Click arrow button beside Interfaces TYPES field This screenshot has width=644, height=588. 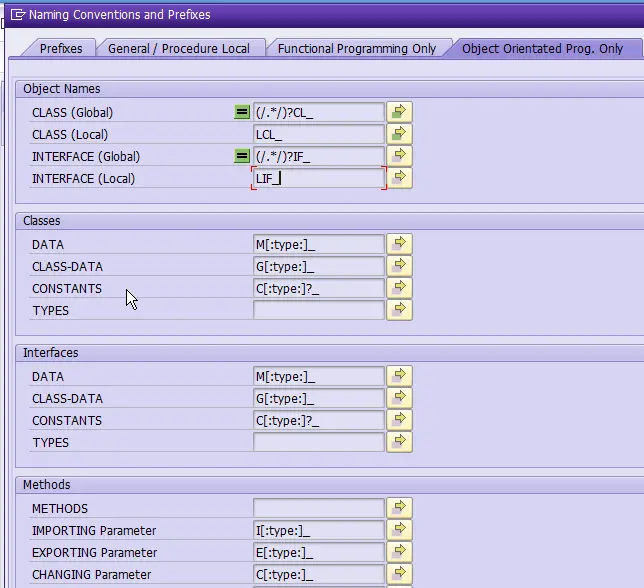coord(399,442)
